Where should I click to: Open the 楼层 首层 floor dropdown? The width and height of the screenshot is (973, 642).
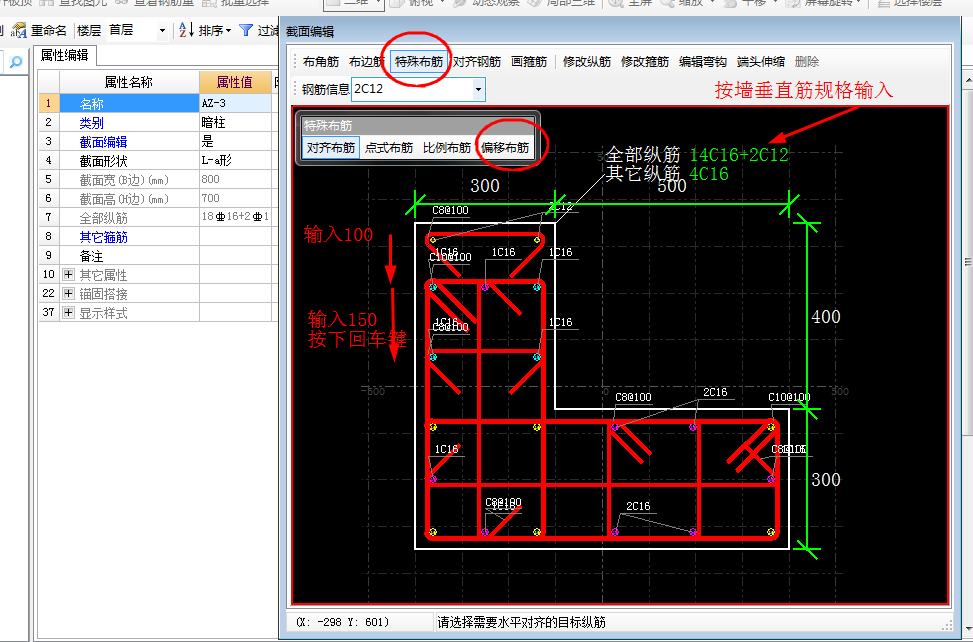tap(162, 30)
